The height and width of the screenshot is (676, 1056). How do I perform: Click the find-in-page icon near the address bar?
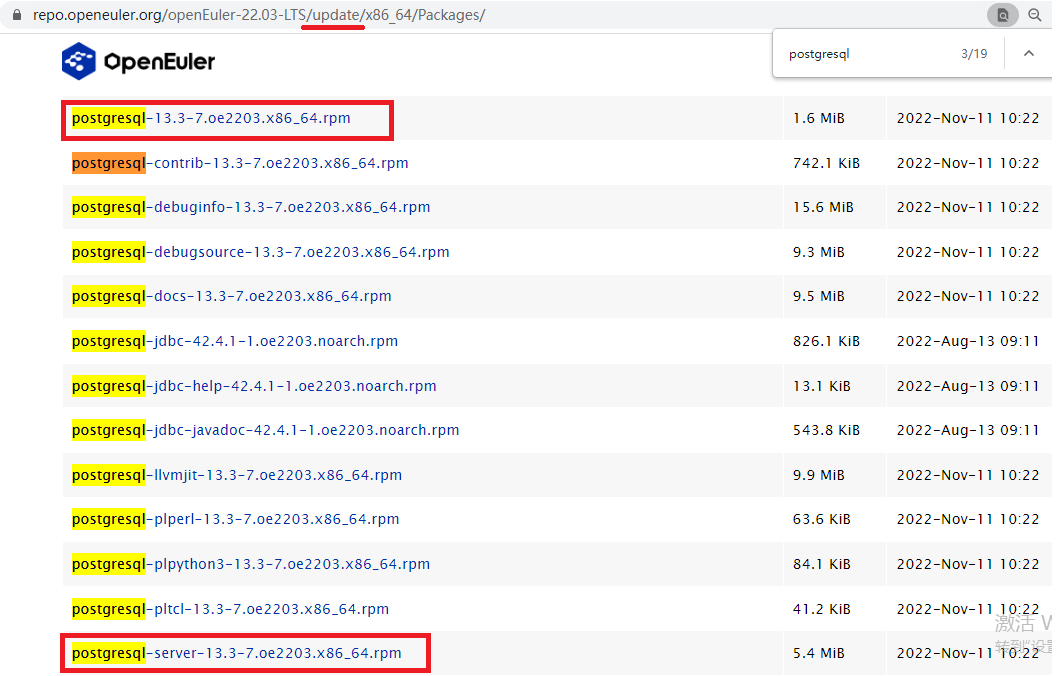pos(1002,15)
